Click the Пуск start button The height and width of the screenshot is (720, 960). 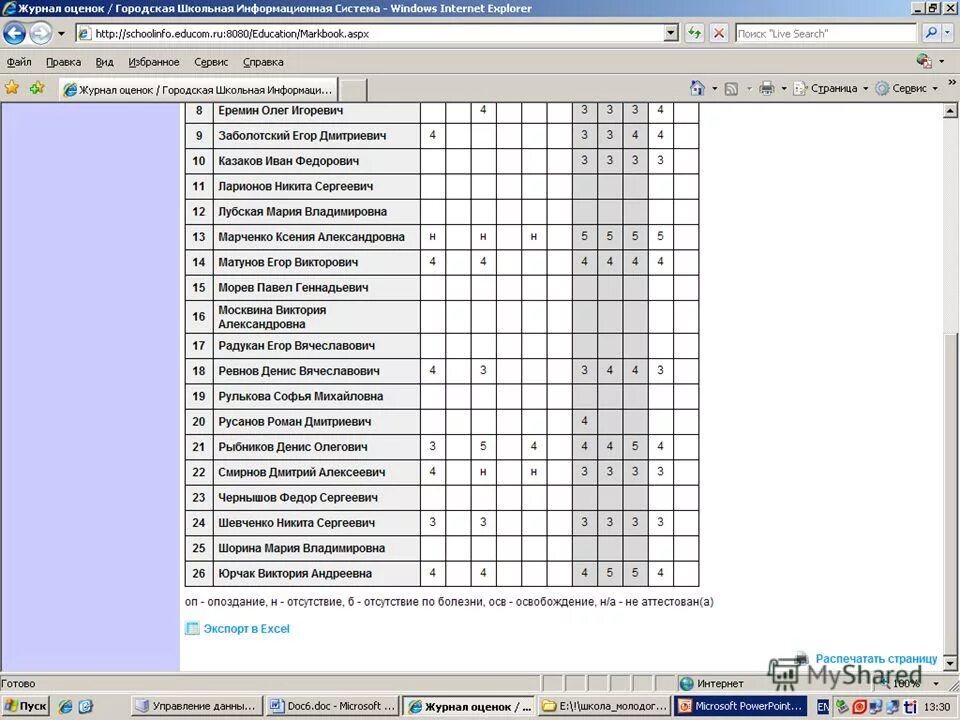point(26,706)
